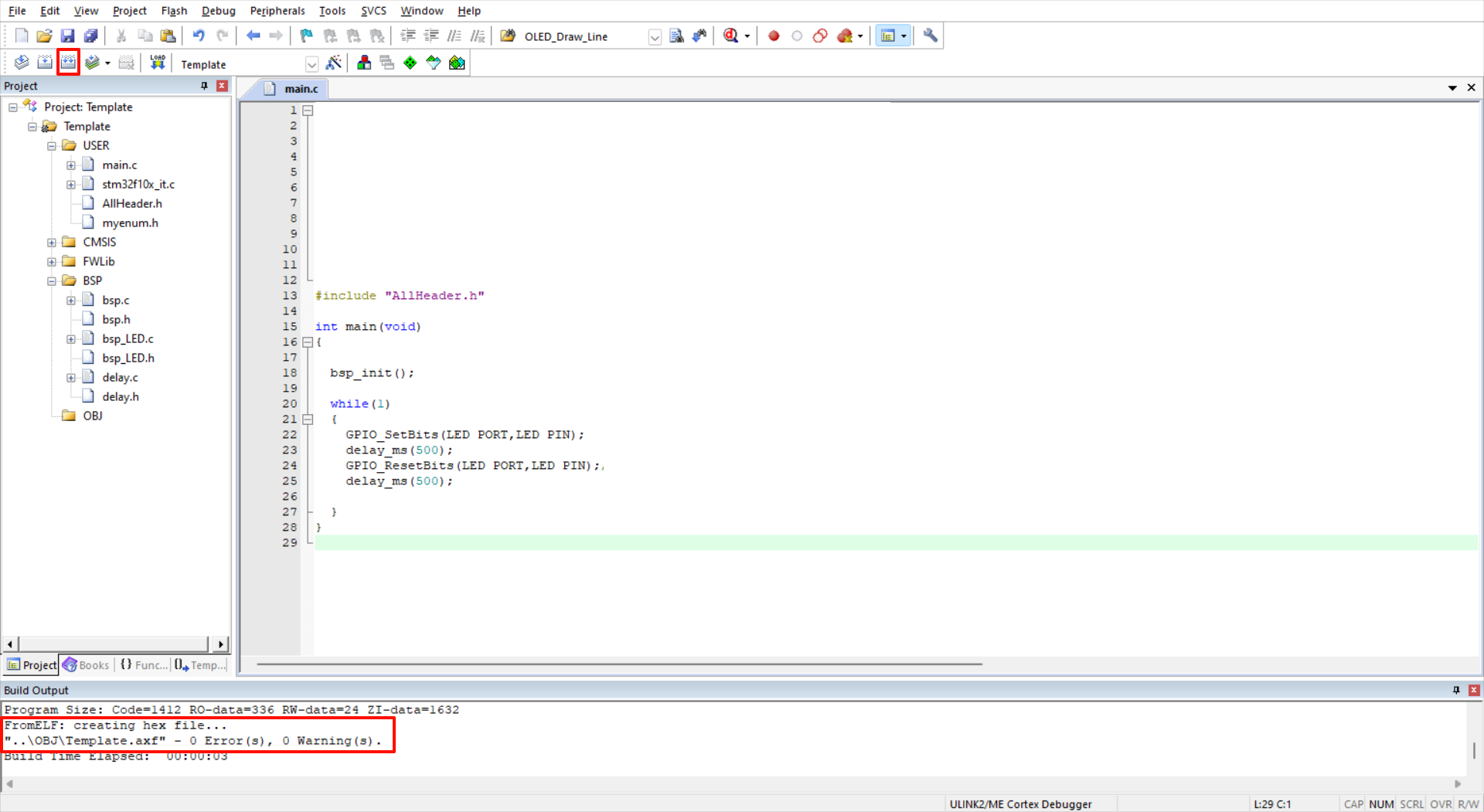Collapse the comment block fold at line 1

[x=308, y=110]
